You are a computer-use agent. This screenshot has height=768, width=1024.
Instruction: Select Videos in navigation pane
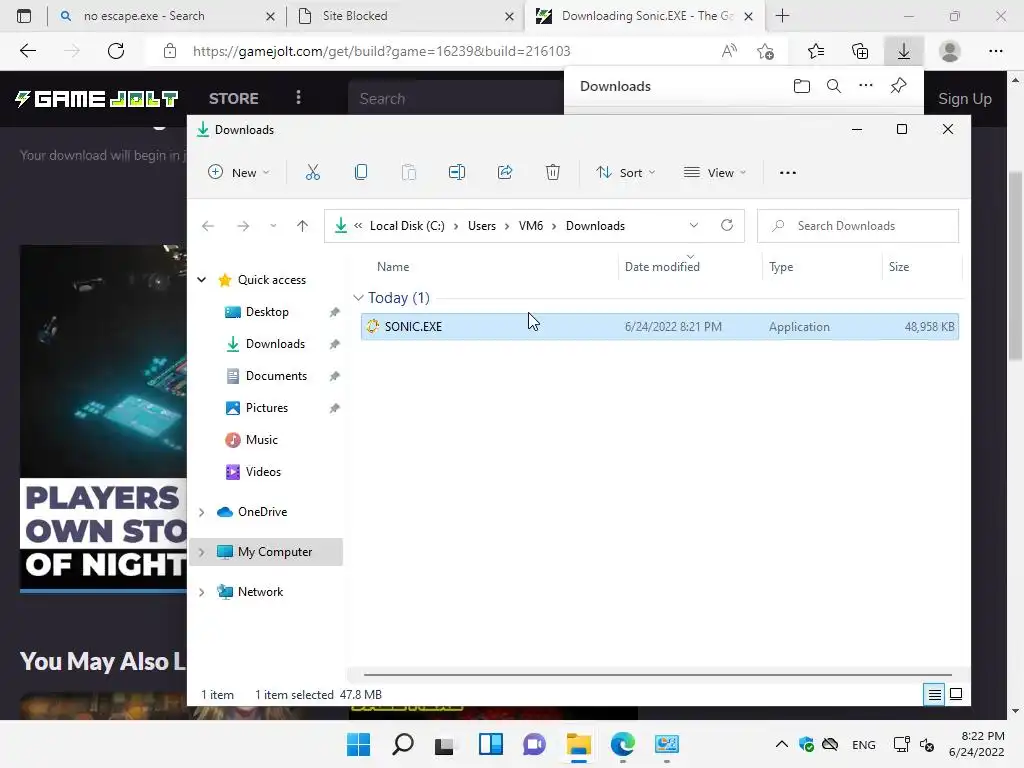click(x=263, y=472)
